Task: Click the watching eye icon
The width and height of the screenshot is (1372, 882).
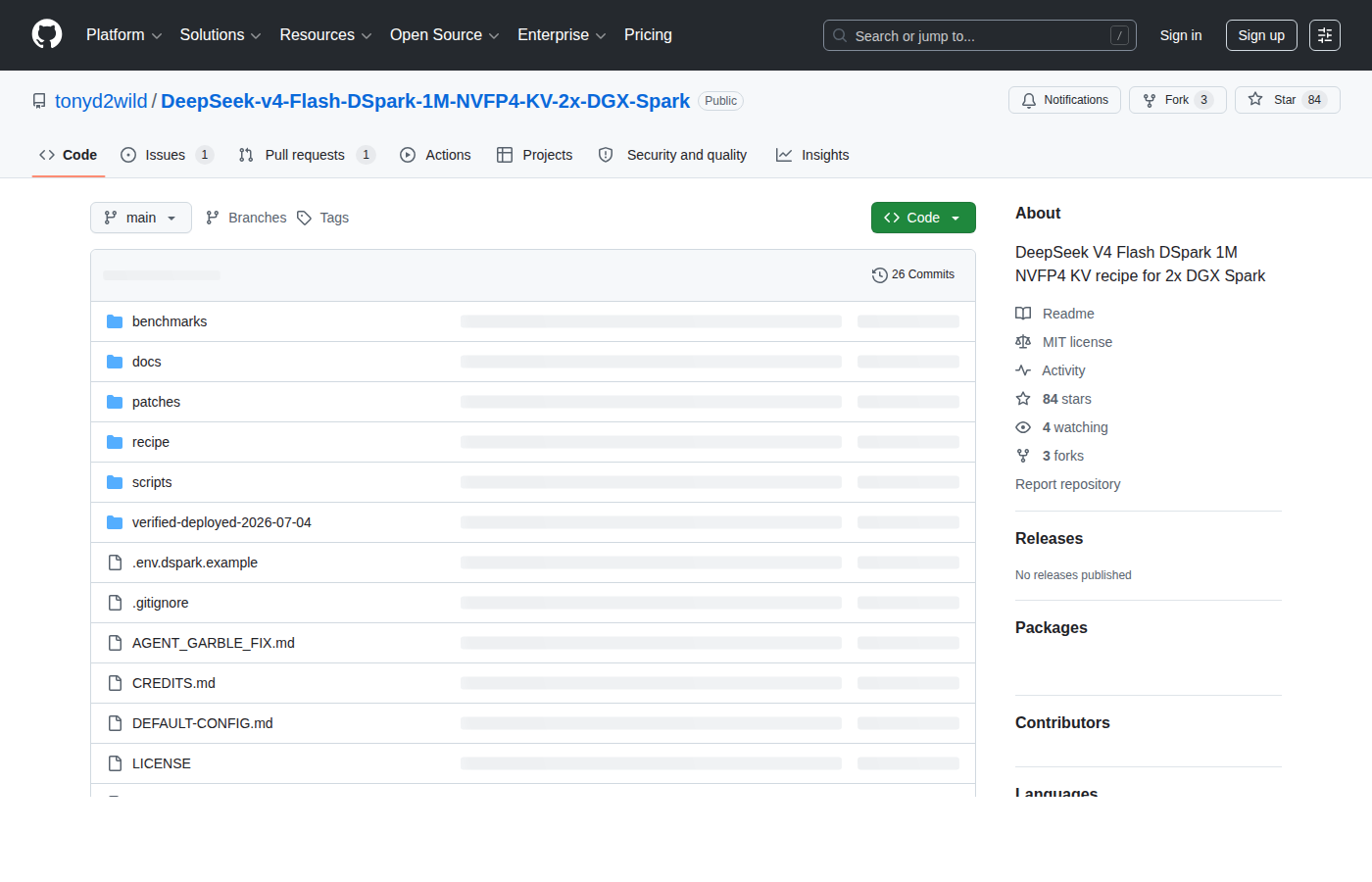Action: pos(1023,427)
